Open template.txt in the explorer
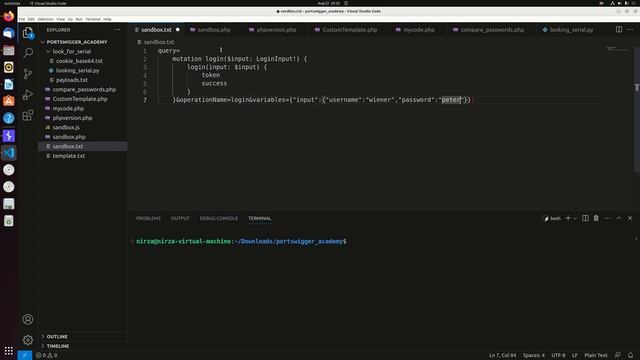 [x=69, y=156]
